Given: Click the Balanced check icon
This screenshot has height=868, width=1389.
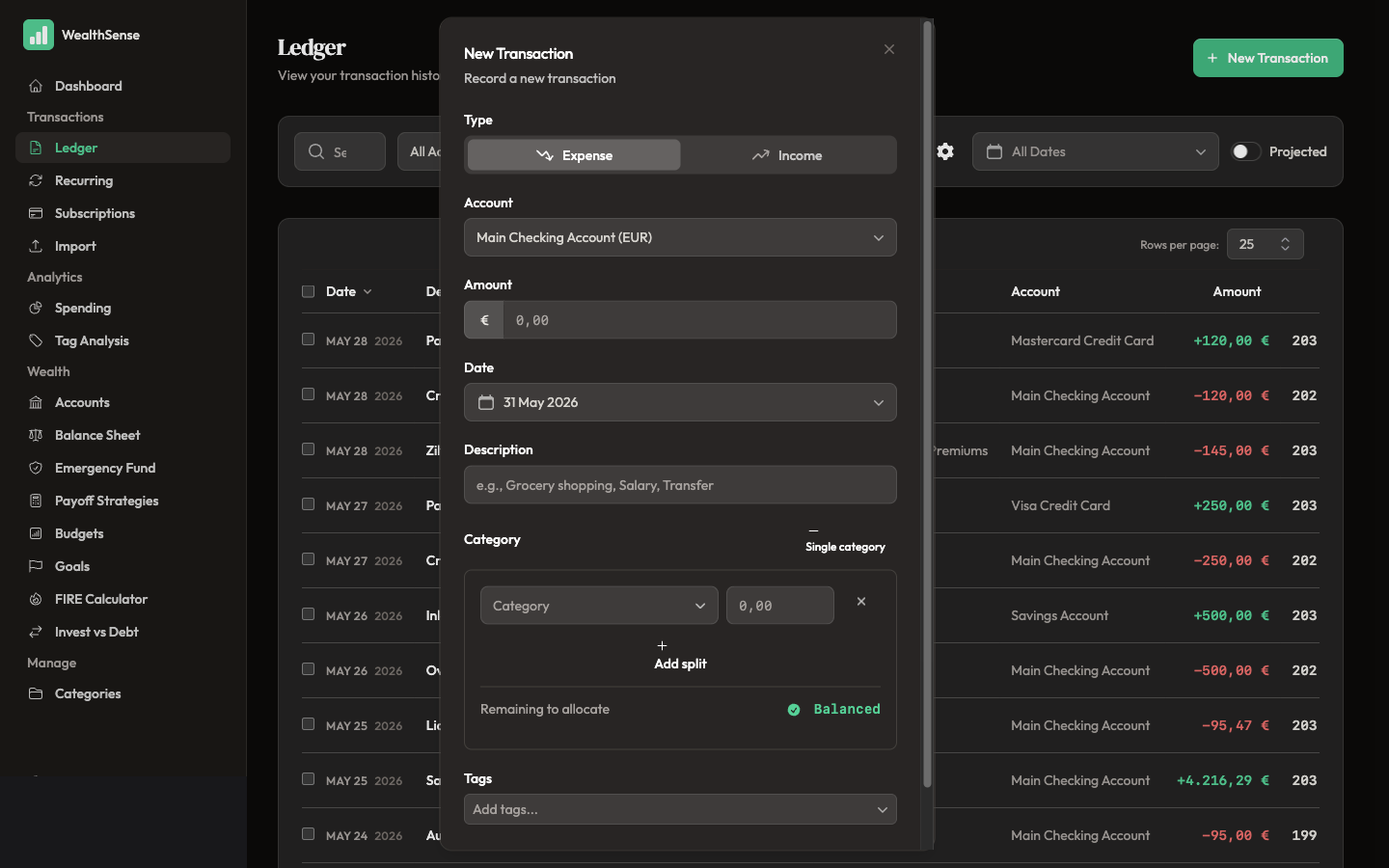Looking at the screenshot, I should (x=794, y=710).
